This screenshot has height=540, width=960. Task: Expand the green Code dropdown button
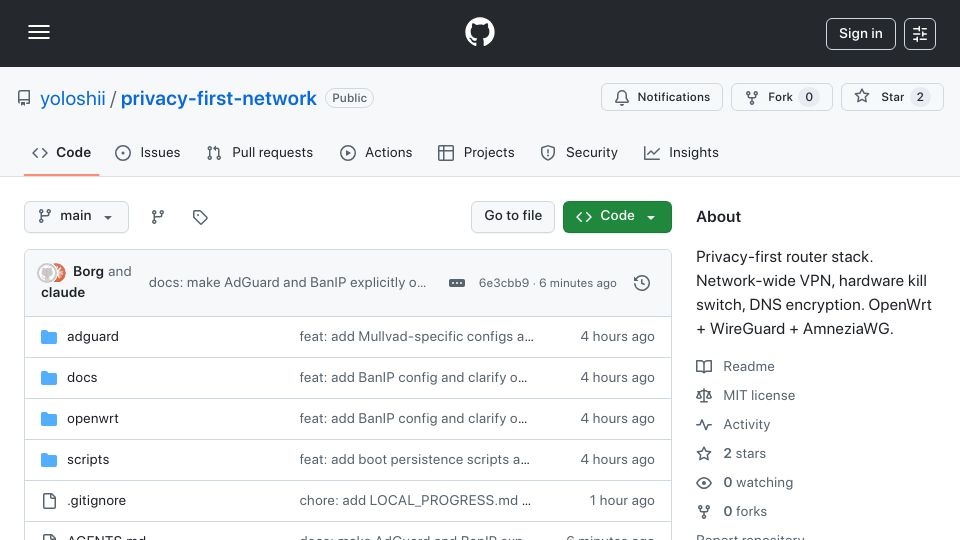617,217
